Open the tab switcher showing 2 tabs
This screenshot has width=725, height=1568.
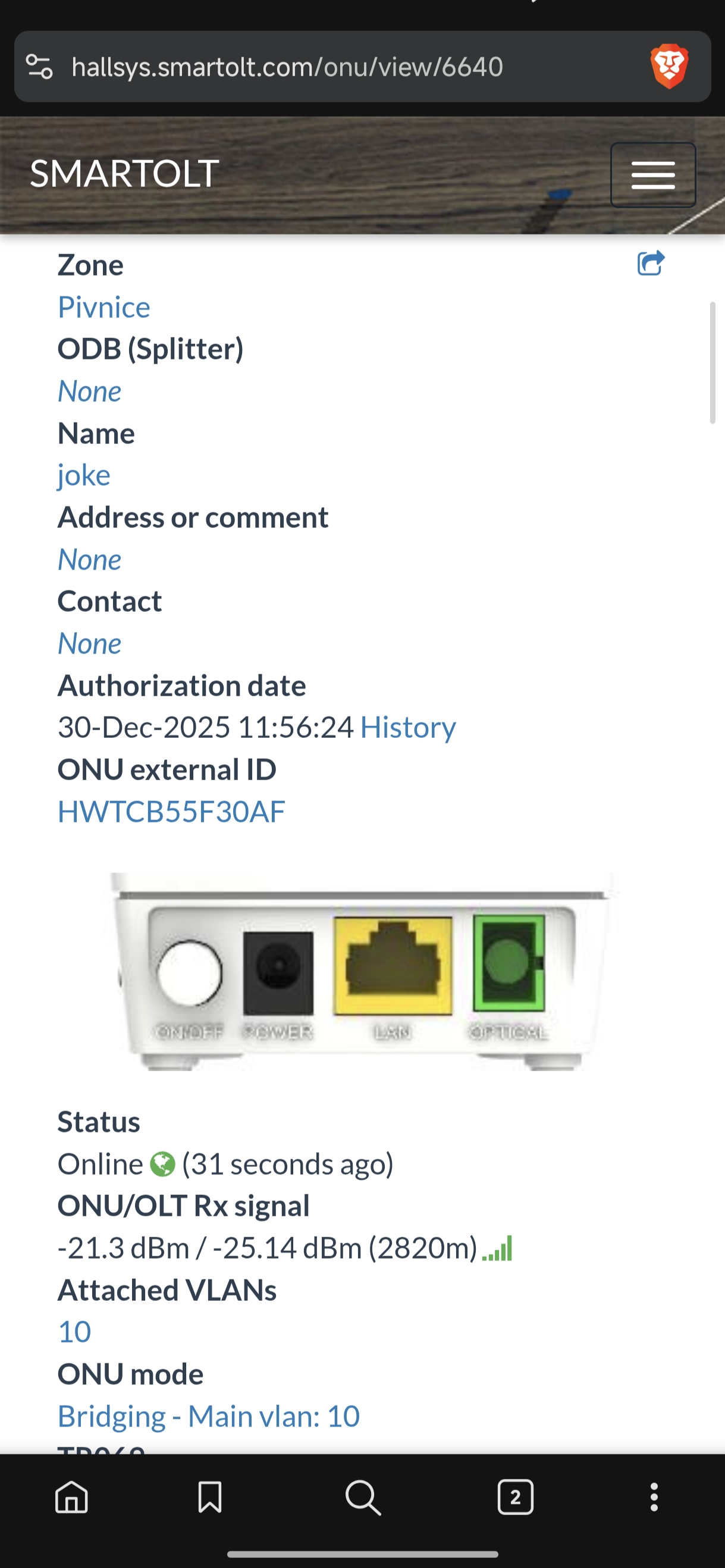(515, 1497)
